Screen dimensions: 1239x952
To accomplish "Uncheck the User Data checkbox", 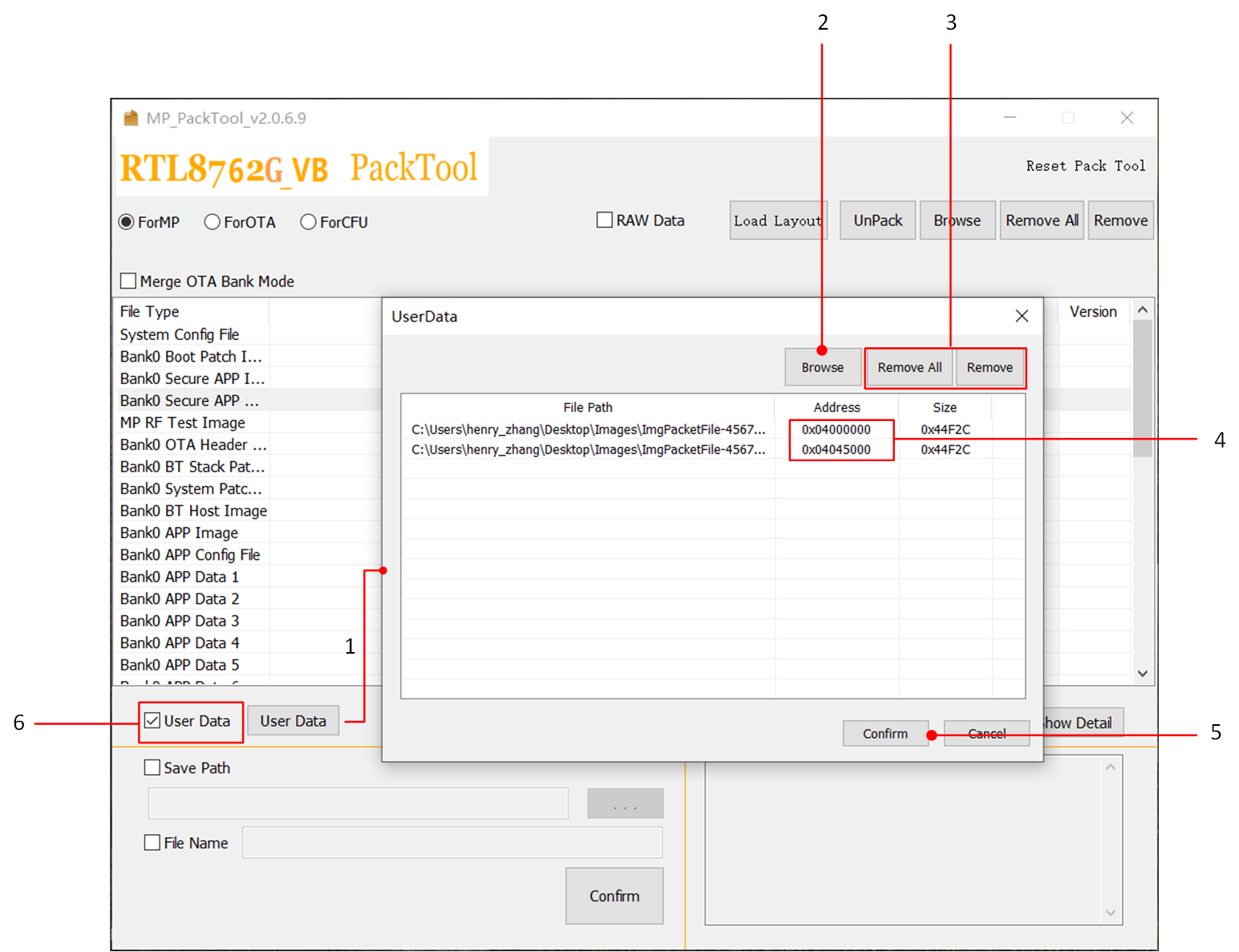I will [x=153, y=720].
